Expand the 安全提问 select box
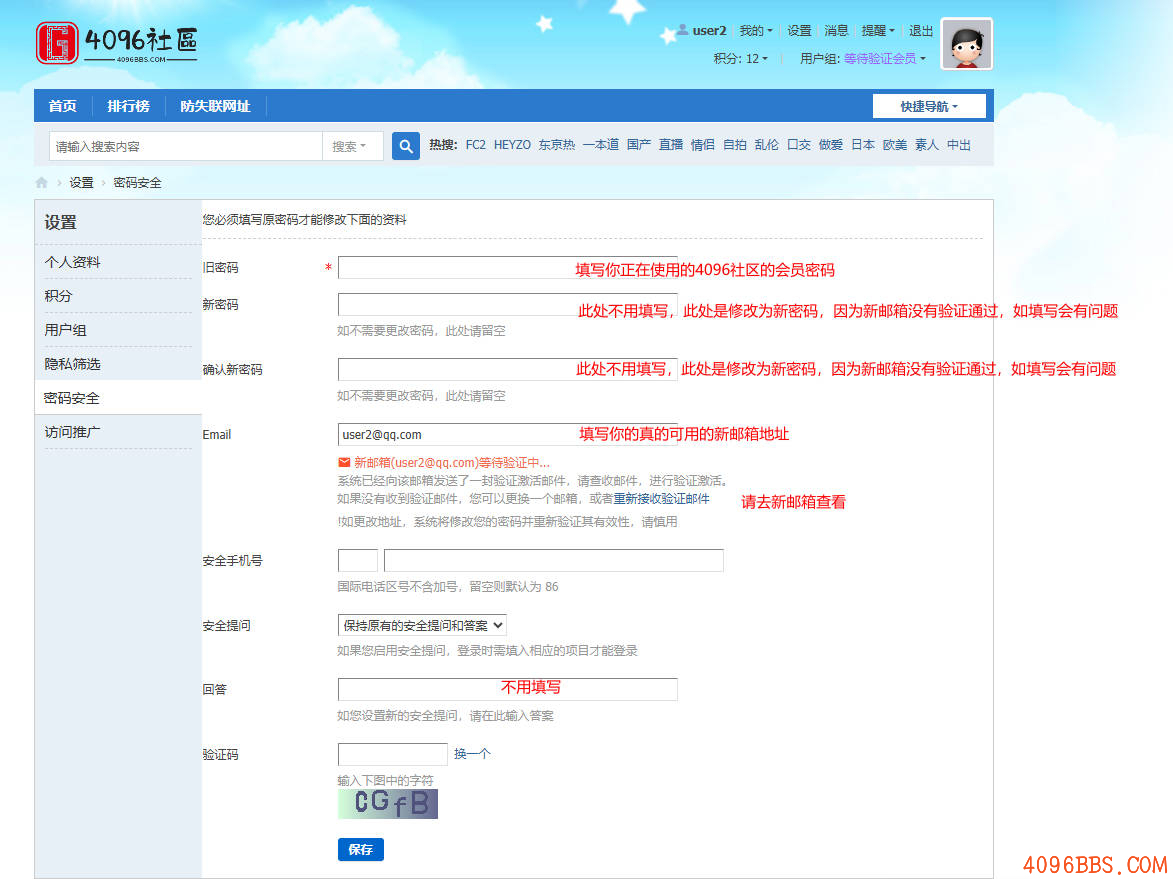 [x=422, y=625]
